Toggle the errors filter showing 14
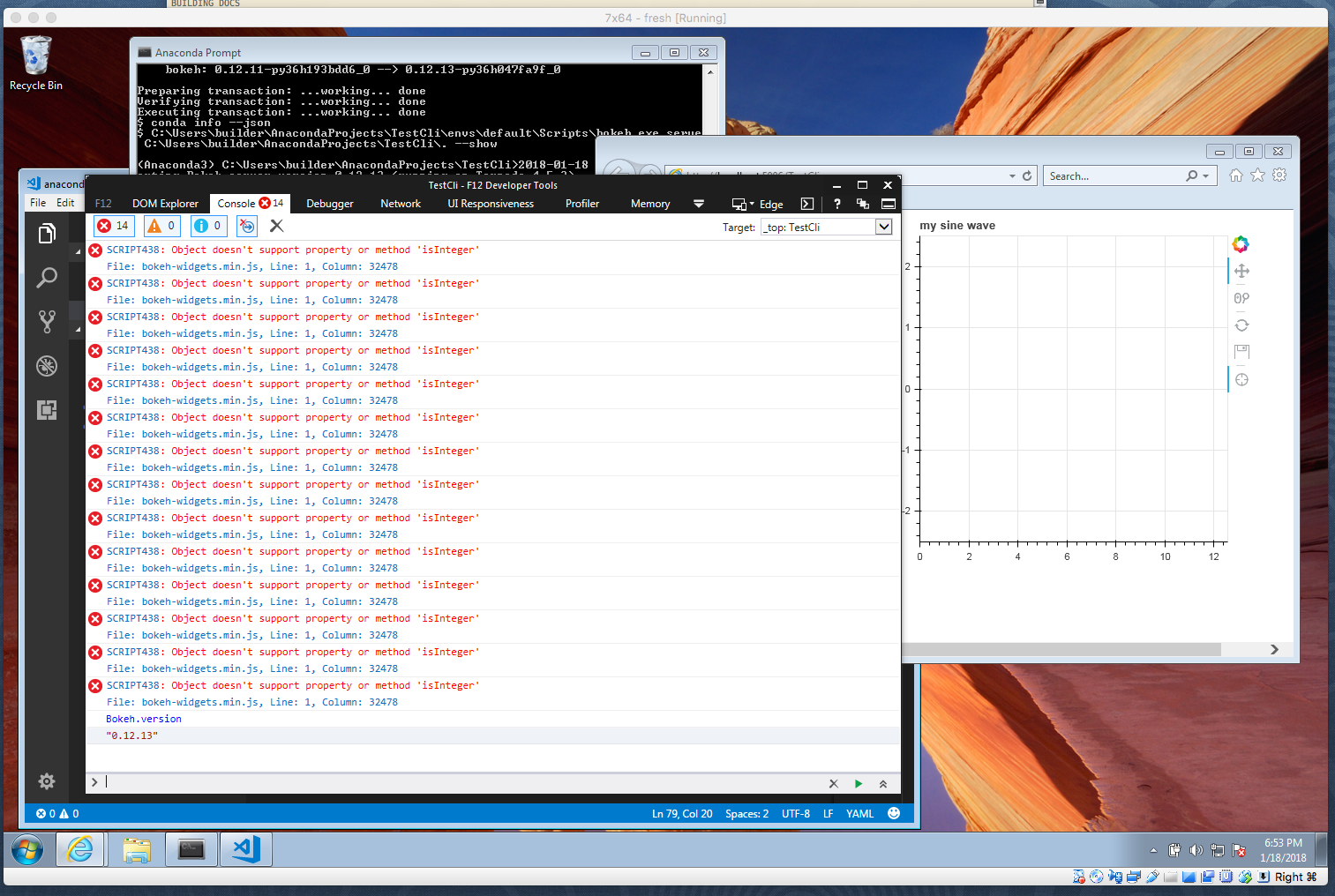 point(114,226)
